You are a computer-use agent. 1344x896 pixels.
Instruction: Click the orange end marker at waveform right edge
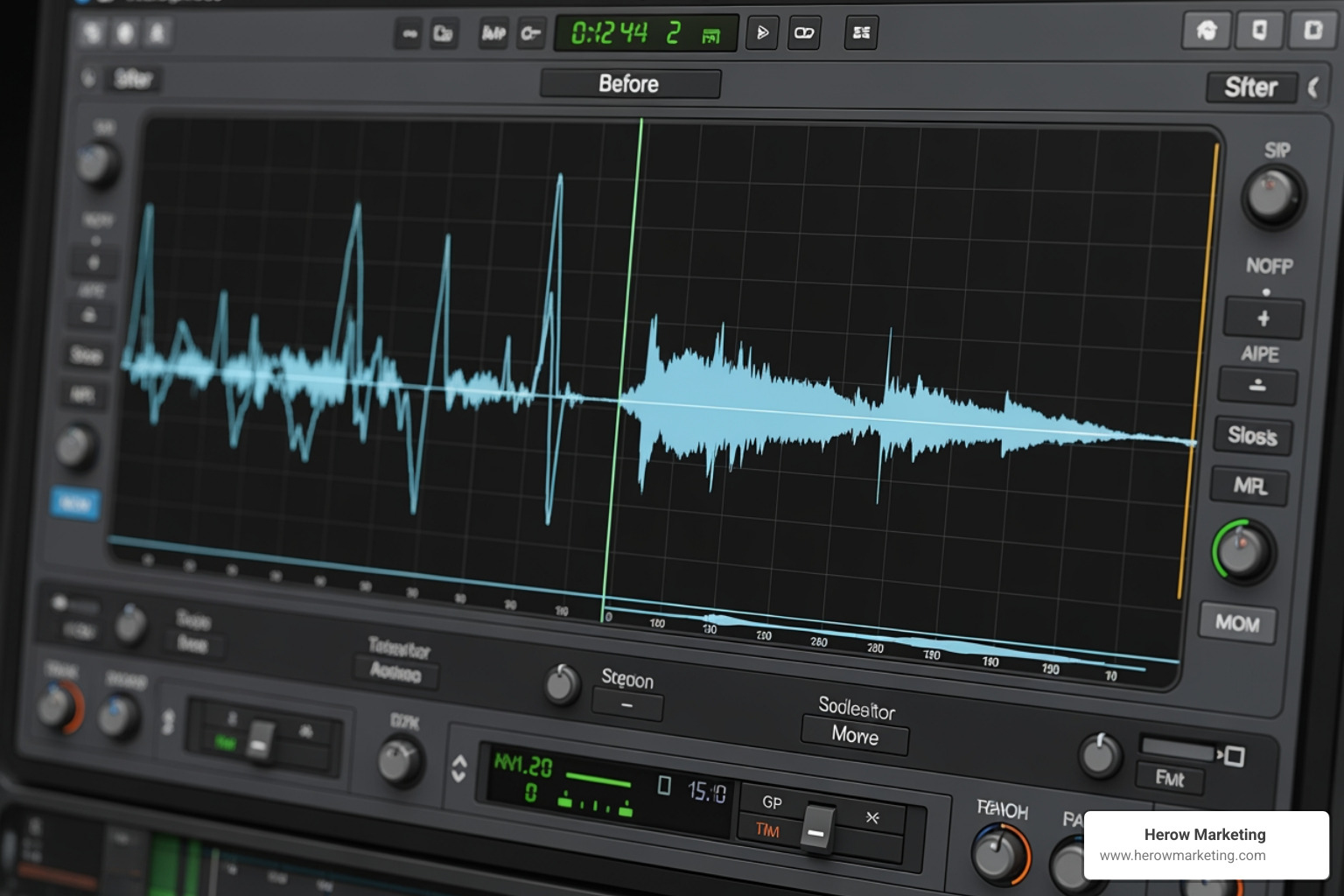[x=1198, y=372]
